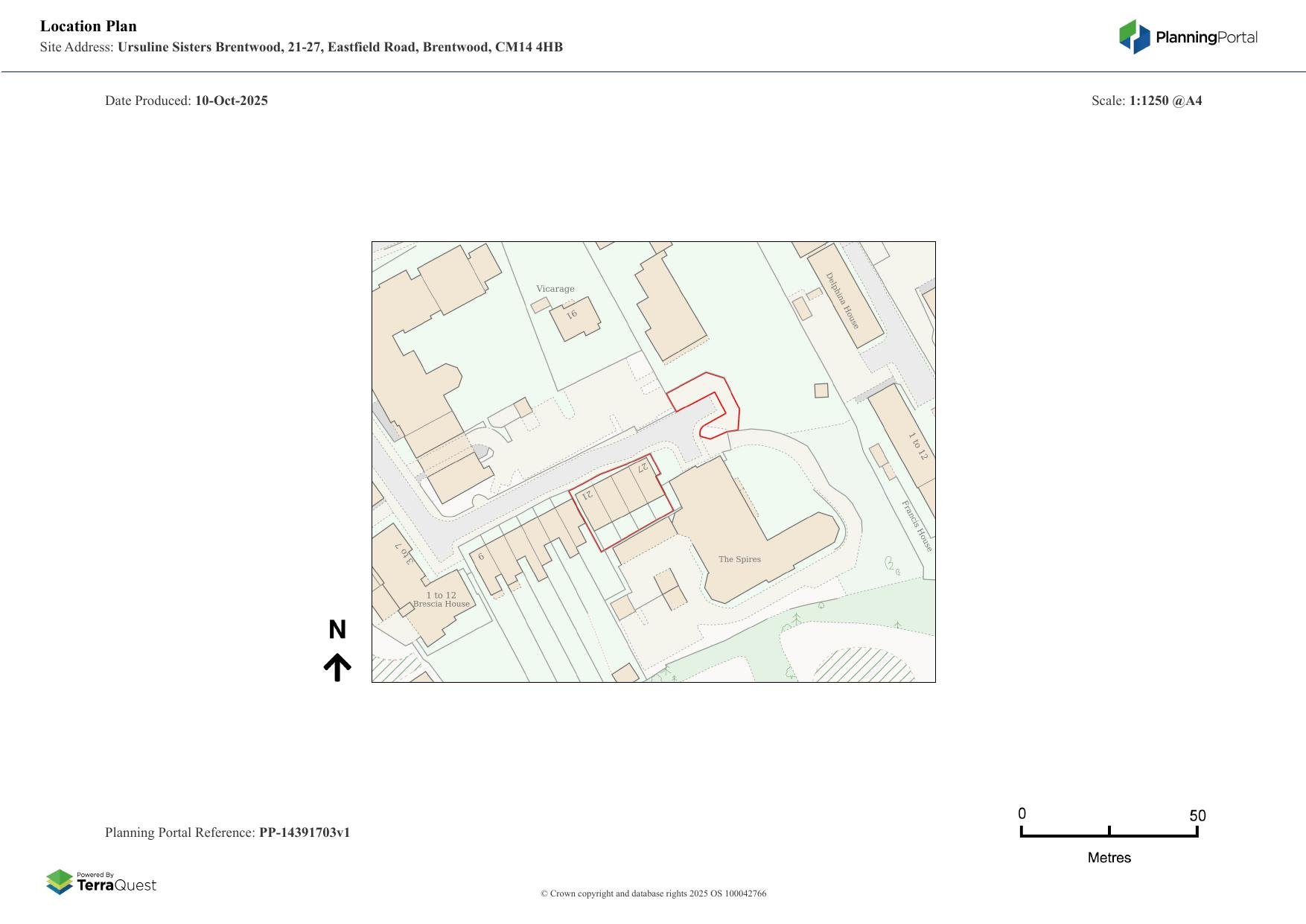Screen dimensions: 1306x924
Task: Click the letter N above the arrow
Action: coord(339,630)
